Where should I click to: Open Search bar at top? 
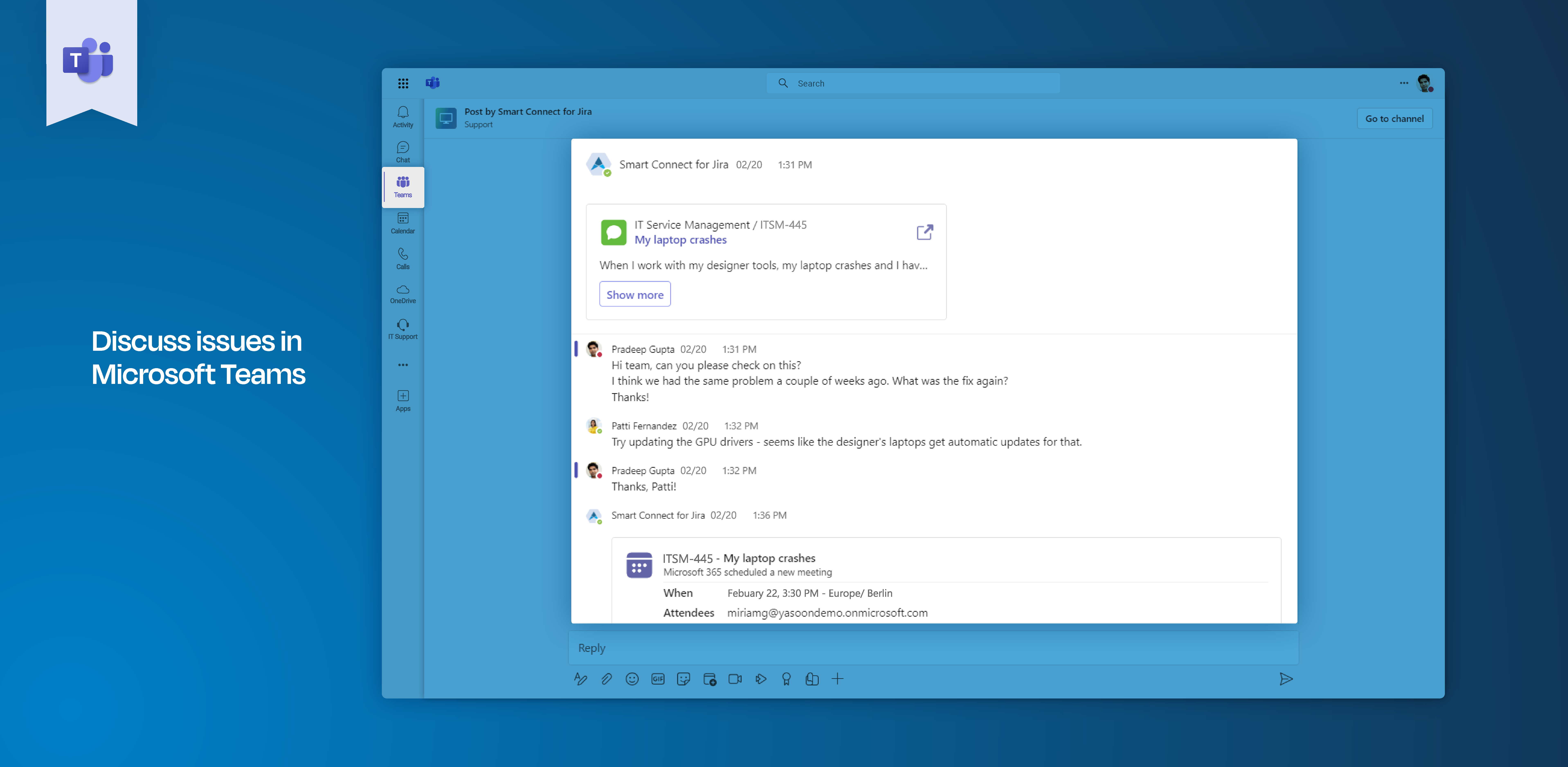click(912, 83)
